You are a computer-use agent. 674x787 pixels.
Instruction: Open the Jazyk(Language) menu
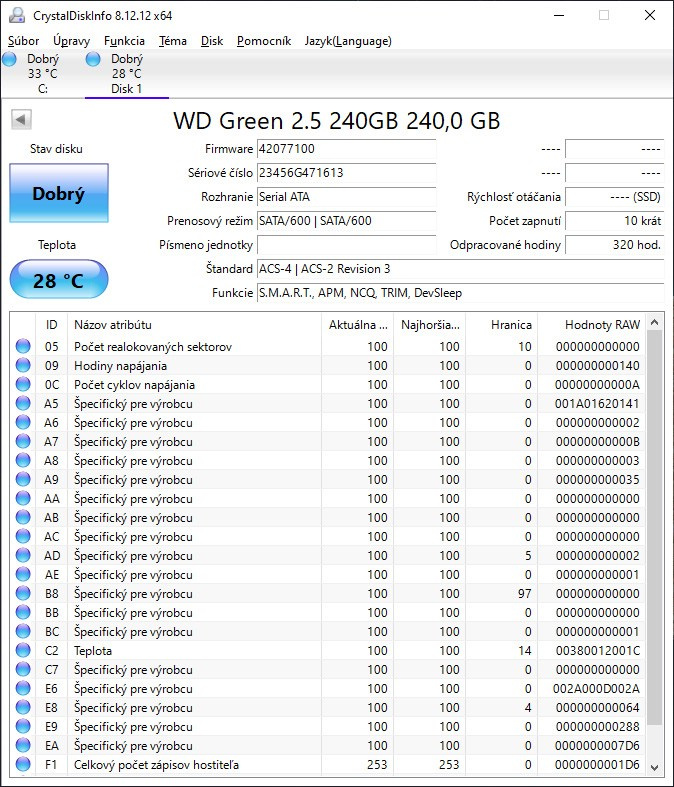pyautogui.click(x=348, y=41)
